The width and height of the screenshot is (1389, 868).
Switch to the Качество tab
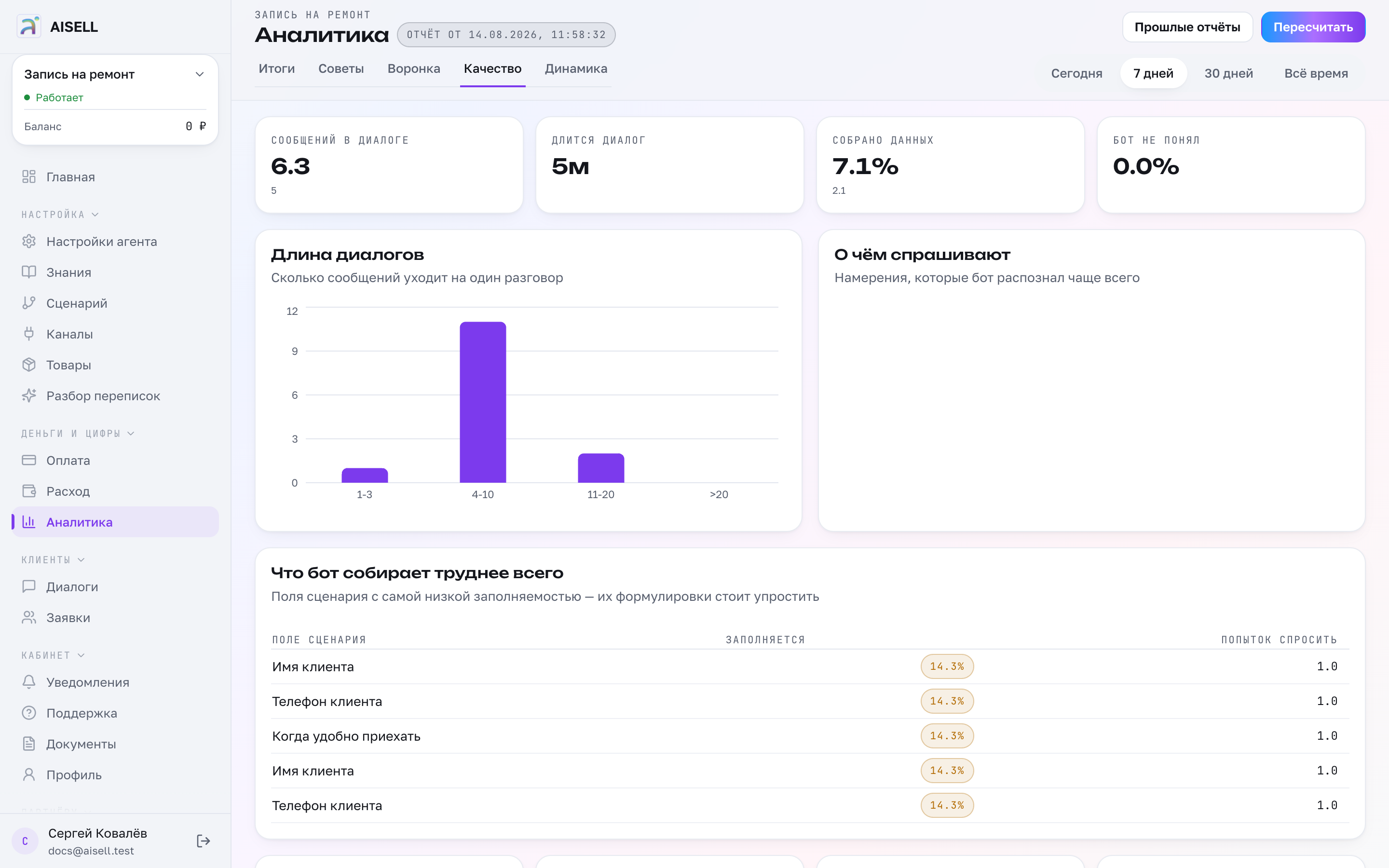point(492,69)
